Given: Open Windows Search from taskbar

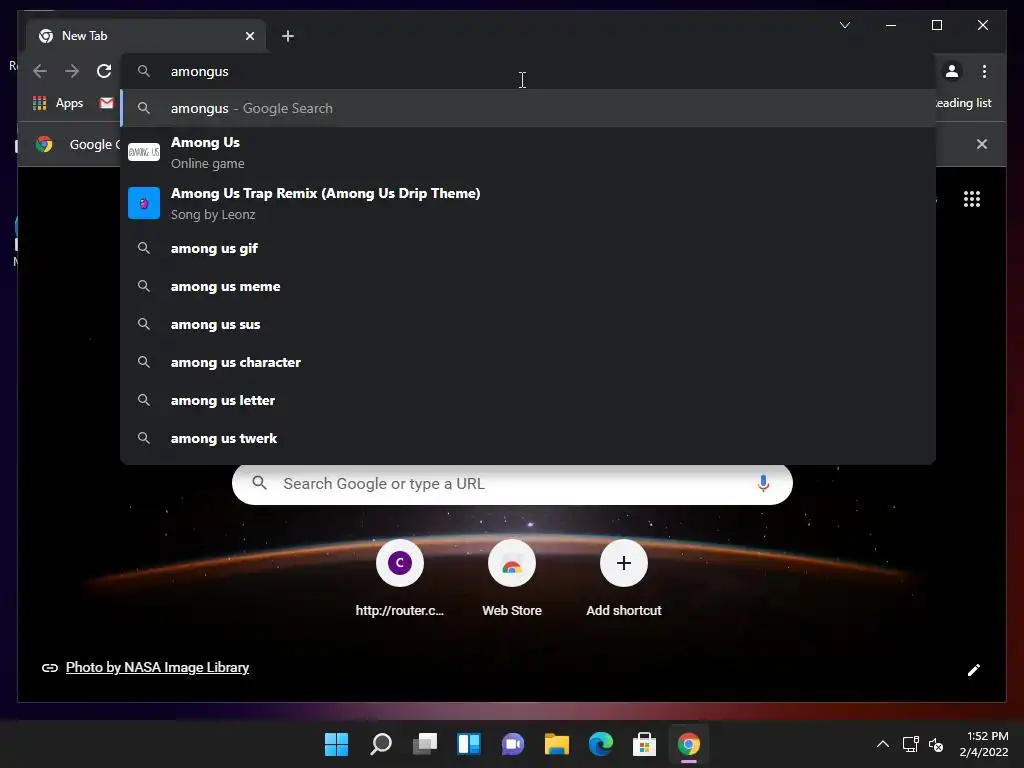Looking at the screenshot, I should pyautogui.click(x=381, y=744).
